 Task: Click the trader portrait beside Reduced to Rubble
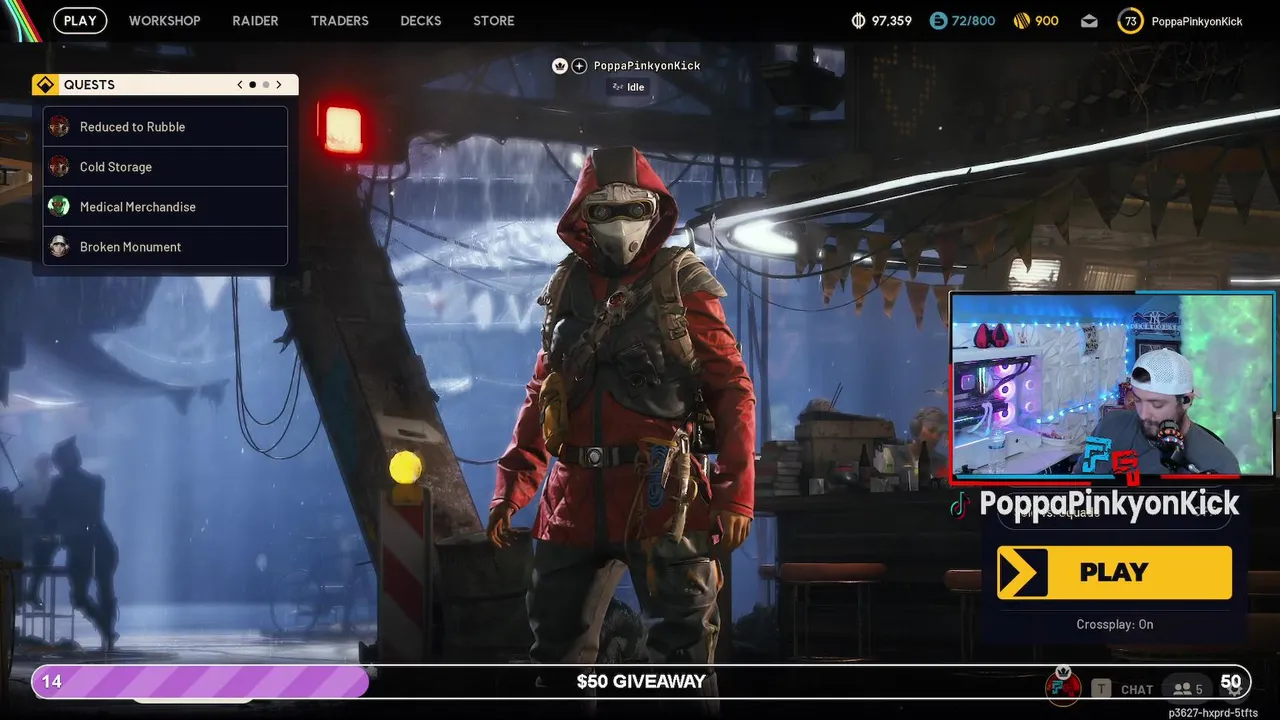(59, 126)
